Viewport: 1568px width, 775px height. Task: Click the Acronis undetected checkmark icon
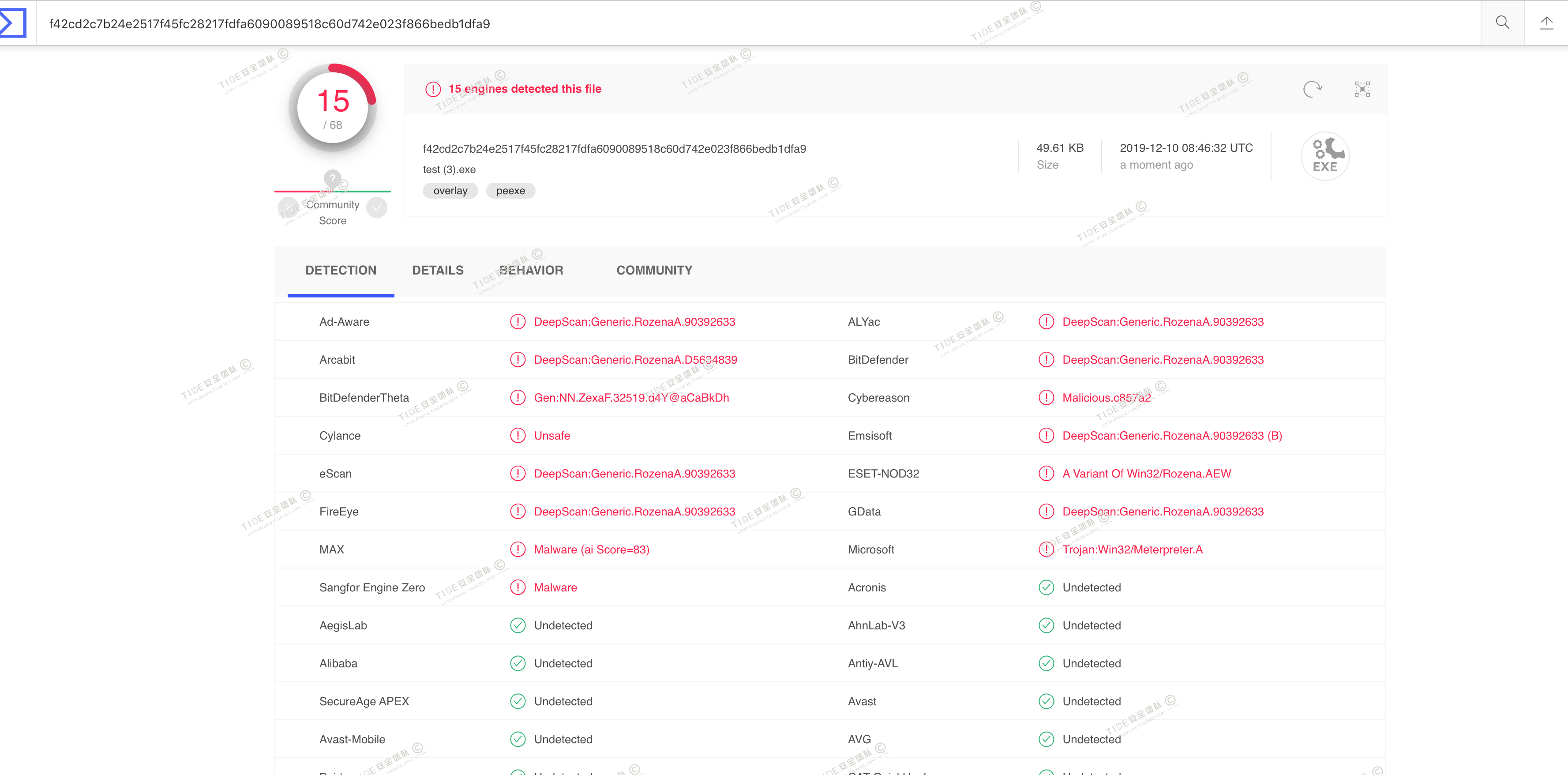[1046, 587]
